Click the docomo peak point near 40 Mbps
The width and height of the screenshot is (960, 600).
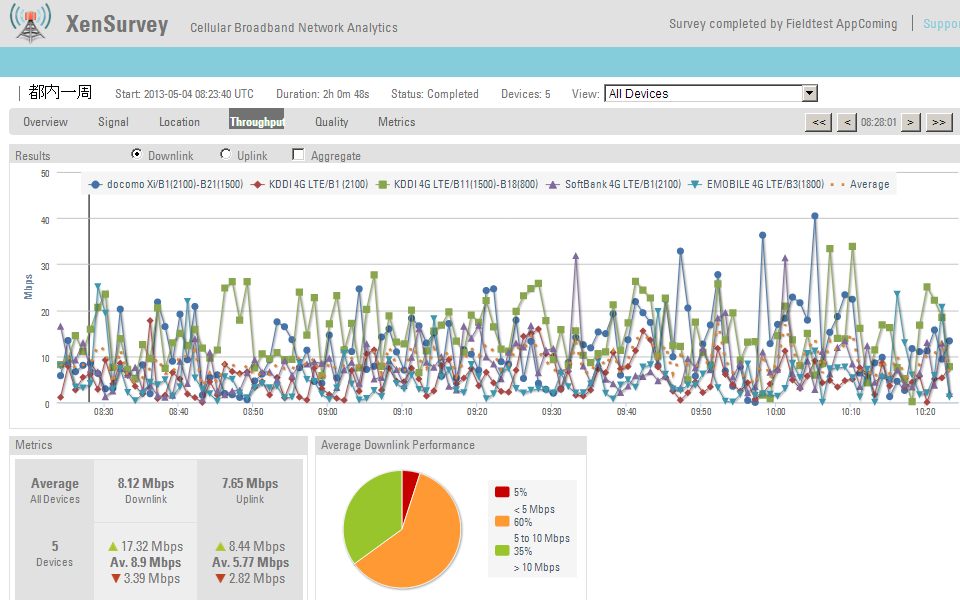tap(814, 216)
